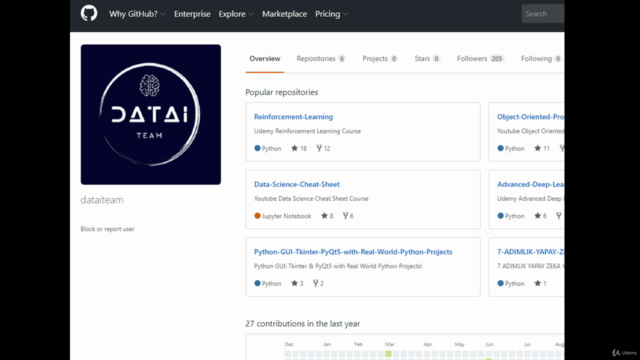
Task: Click star icon of Python-GUI-Tkinter repository showing 3
Action: tap(294, 283)
